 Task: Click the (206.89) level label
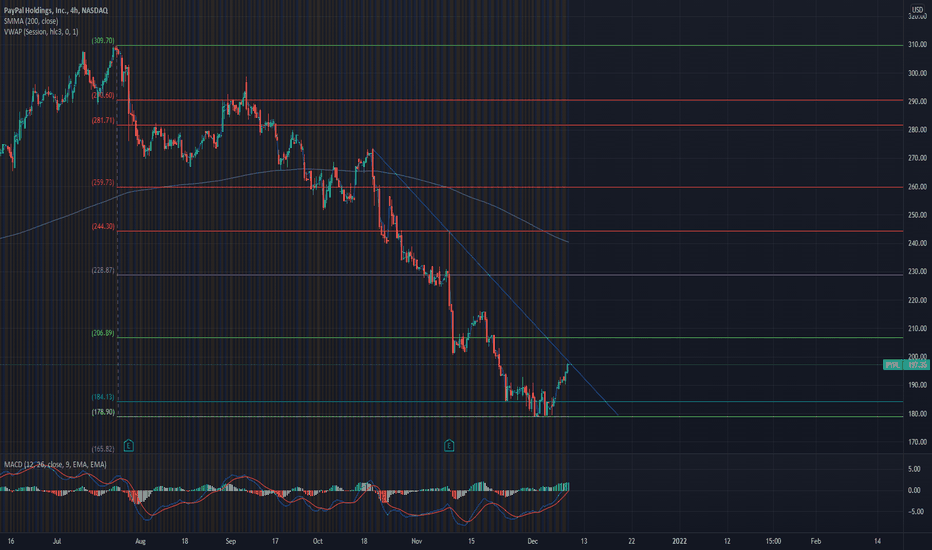(x=103, y=333)
